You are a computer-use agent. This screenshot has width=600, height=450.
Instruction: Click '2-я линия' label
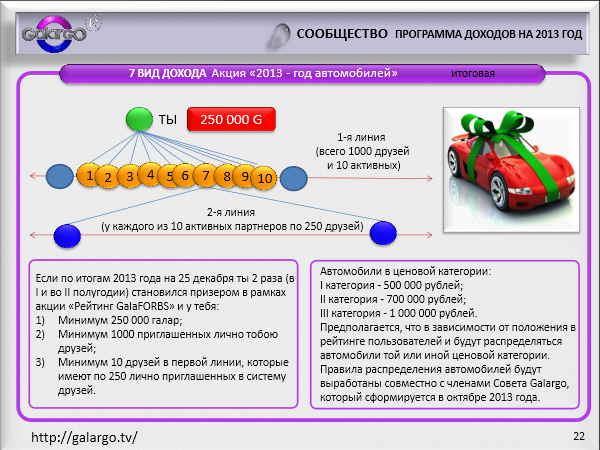point(231,212)
